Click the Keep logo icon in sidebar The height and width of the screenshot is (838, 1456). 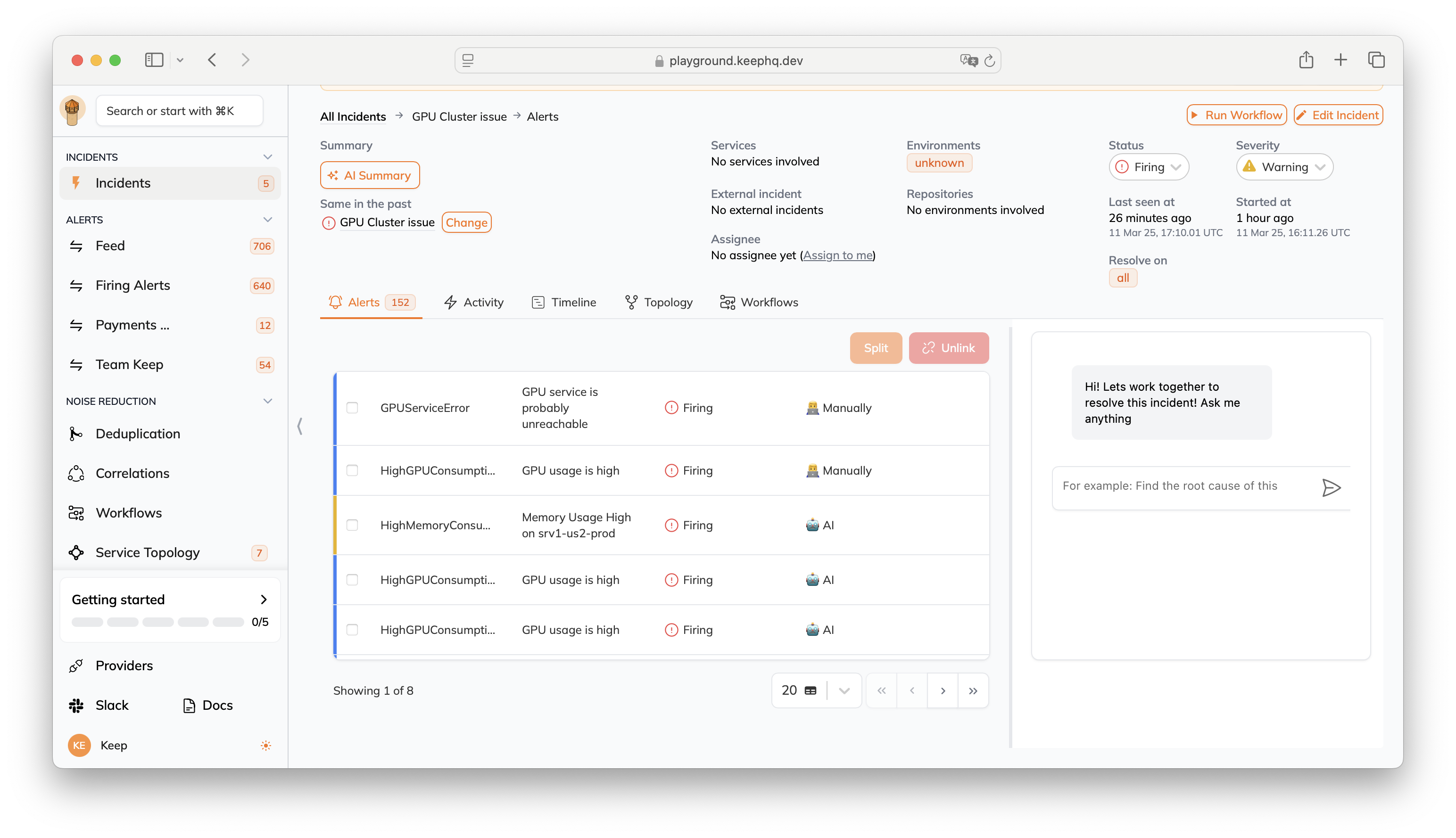72,110
